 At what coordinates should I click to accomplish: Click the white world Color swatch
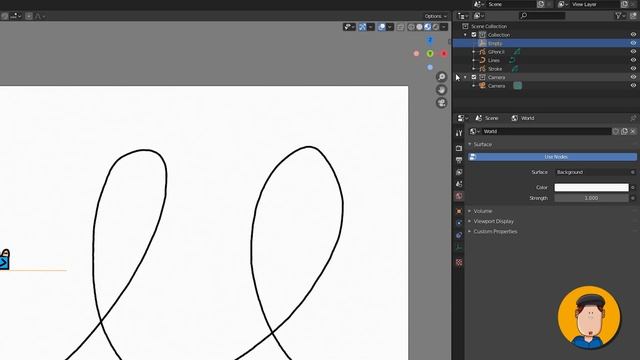click(x=591, y=187)
